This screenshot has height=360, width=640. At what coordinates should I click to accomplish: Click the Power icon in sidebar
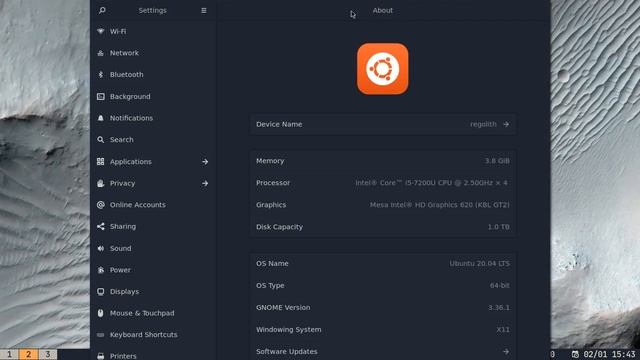pyautogui.click(x=100, y=270)
